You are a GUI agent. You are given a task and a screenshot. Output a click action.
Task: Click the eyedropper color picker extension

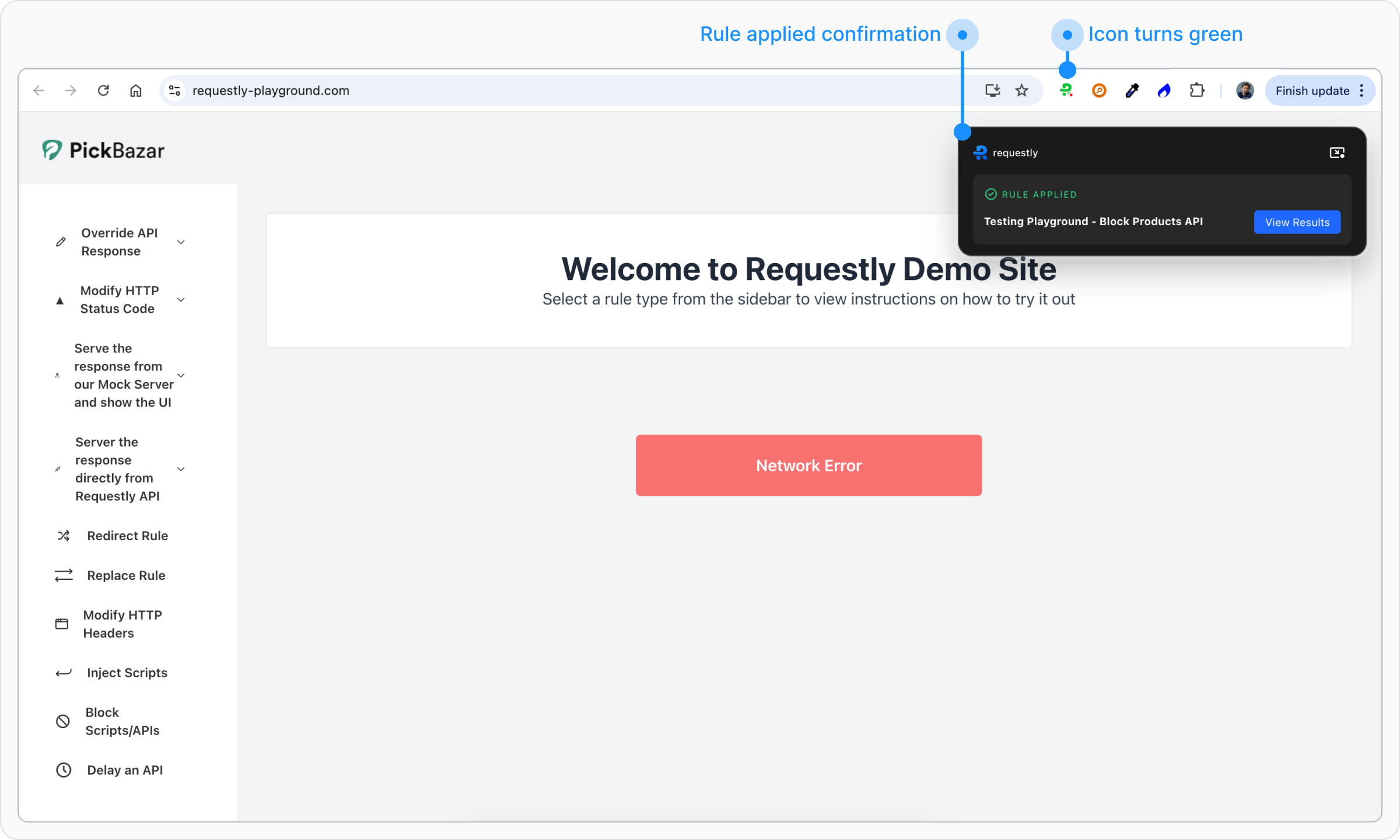(x=1132, y=90)
